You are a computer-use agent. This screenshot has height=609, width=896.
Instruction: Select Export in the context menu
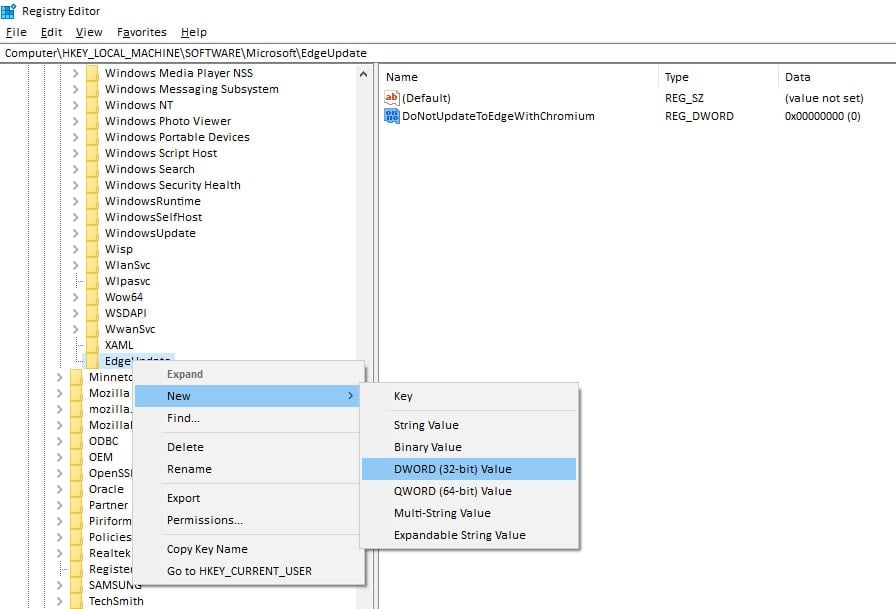pyautogui.click(x=248, y=498)
